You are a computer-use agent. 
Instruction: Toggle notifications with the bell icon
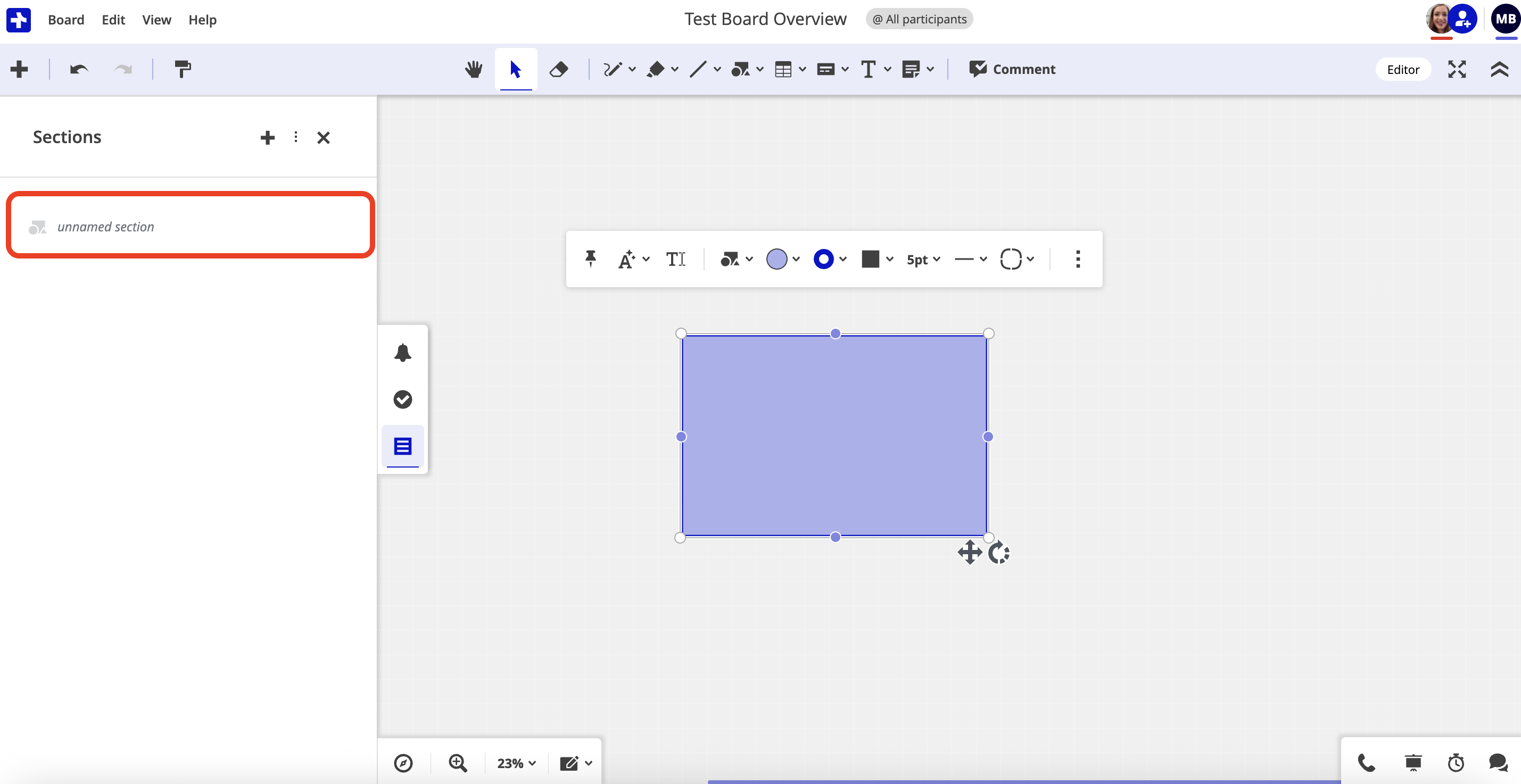(x=403, y=352)
